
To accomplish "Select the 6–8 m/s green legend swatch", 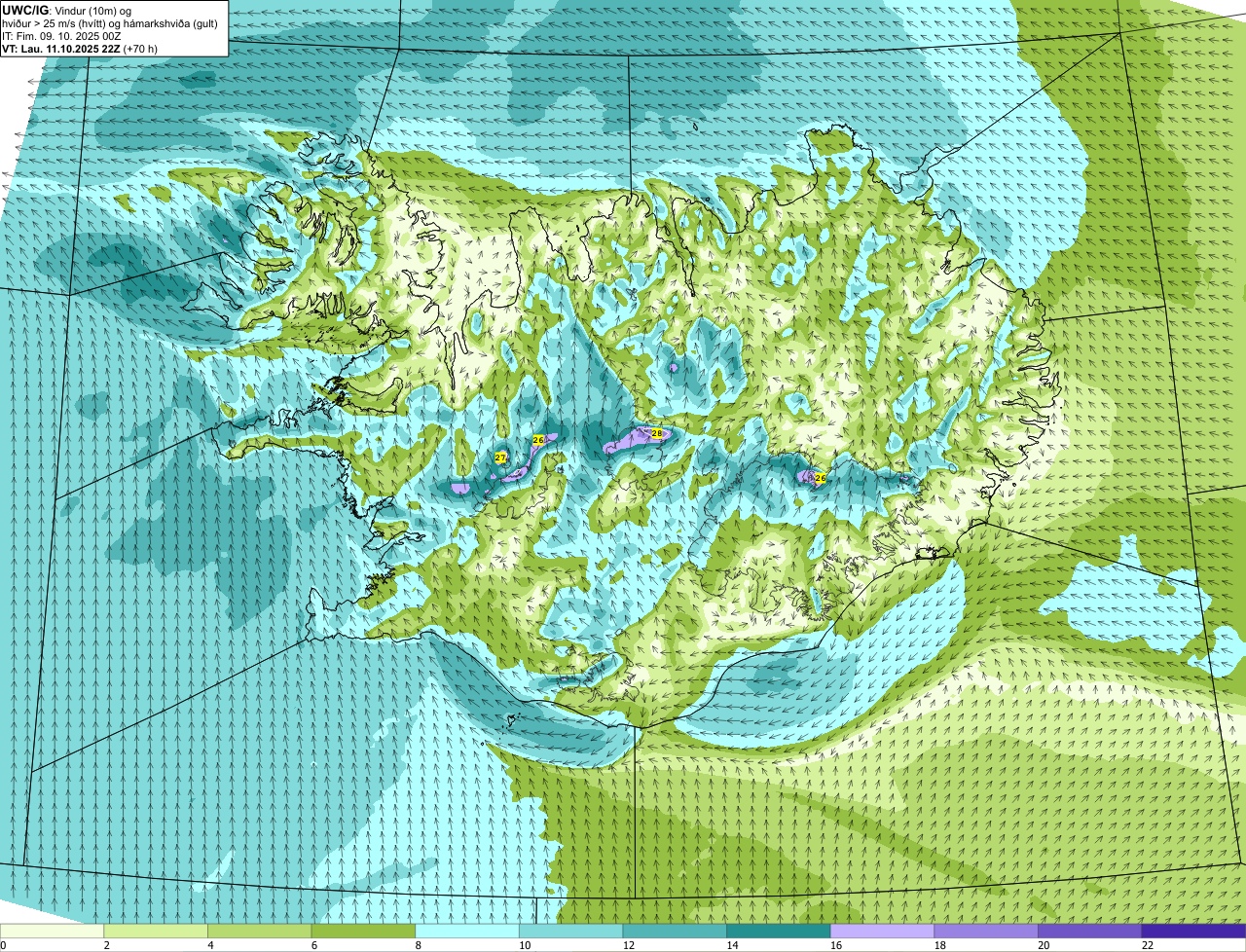I will pos(363,931).
